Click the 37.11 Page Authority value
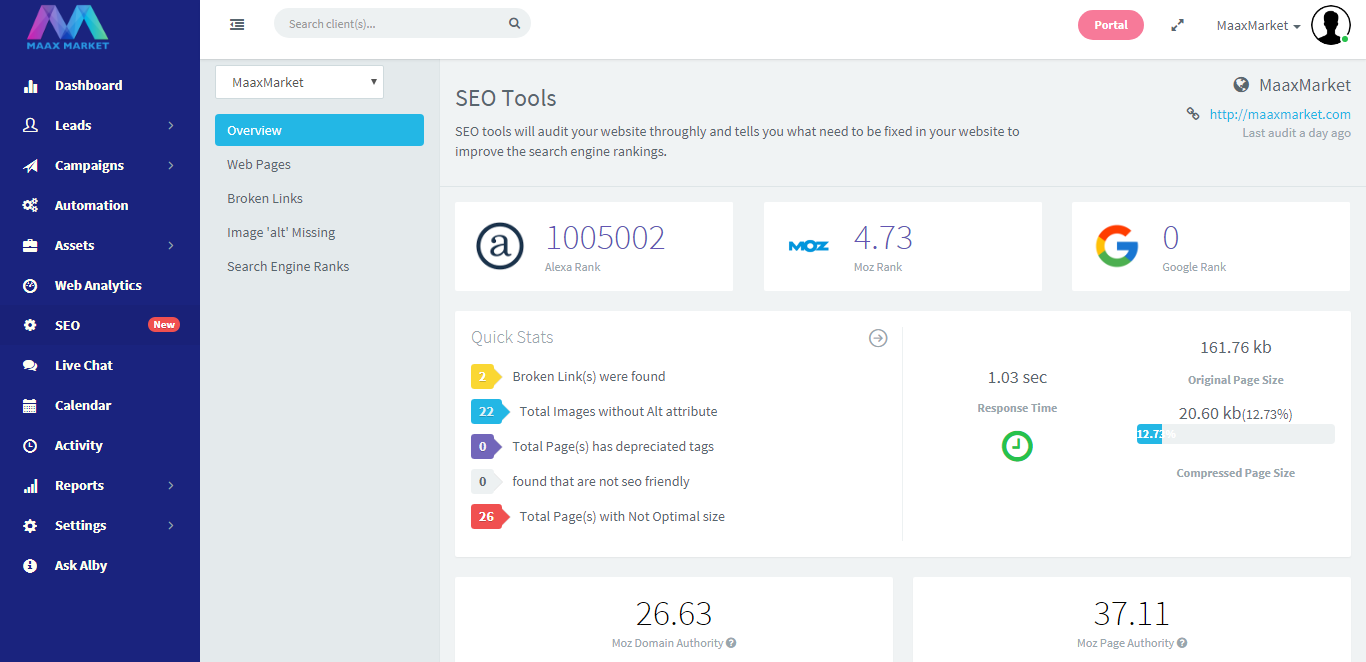The image size is (1366, 662). coord(1131,613)
